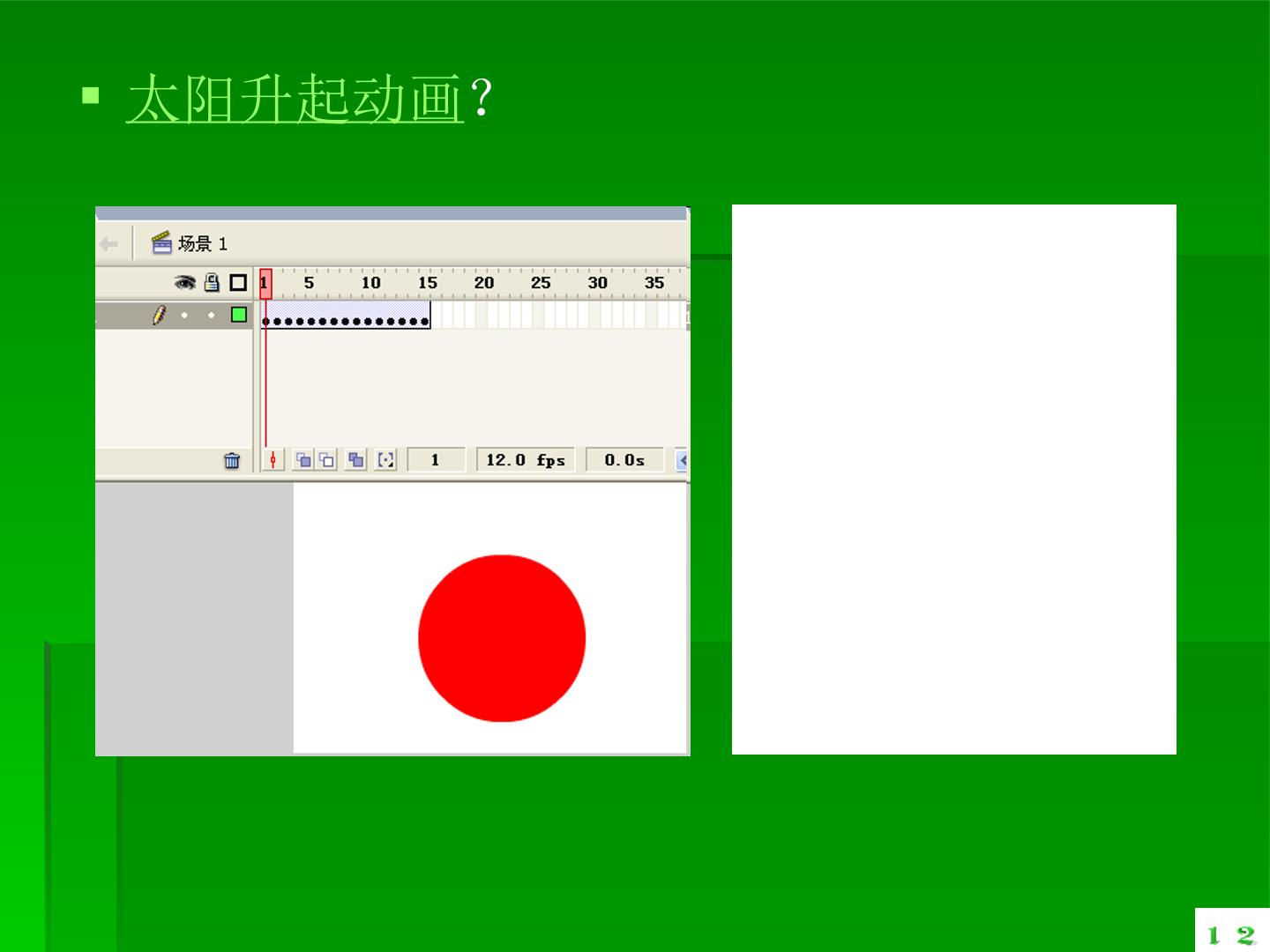Click the 12.0 fps frame rate box
This screenshot has height=952, width=1270.
[526, 460]
